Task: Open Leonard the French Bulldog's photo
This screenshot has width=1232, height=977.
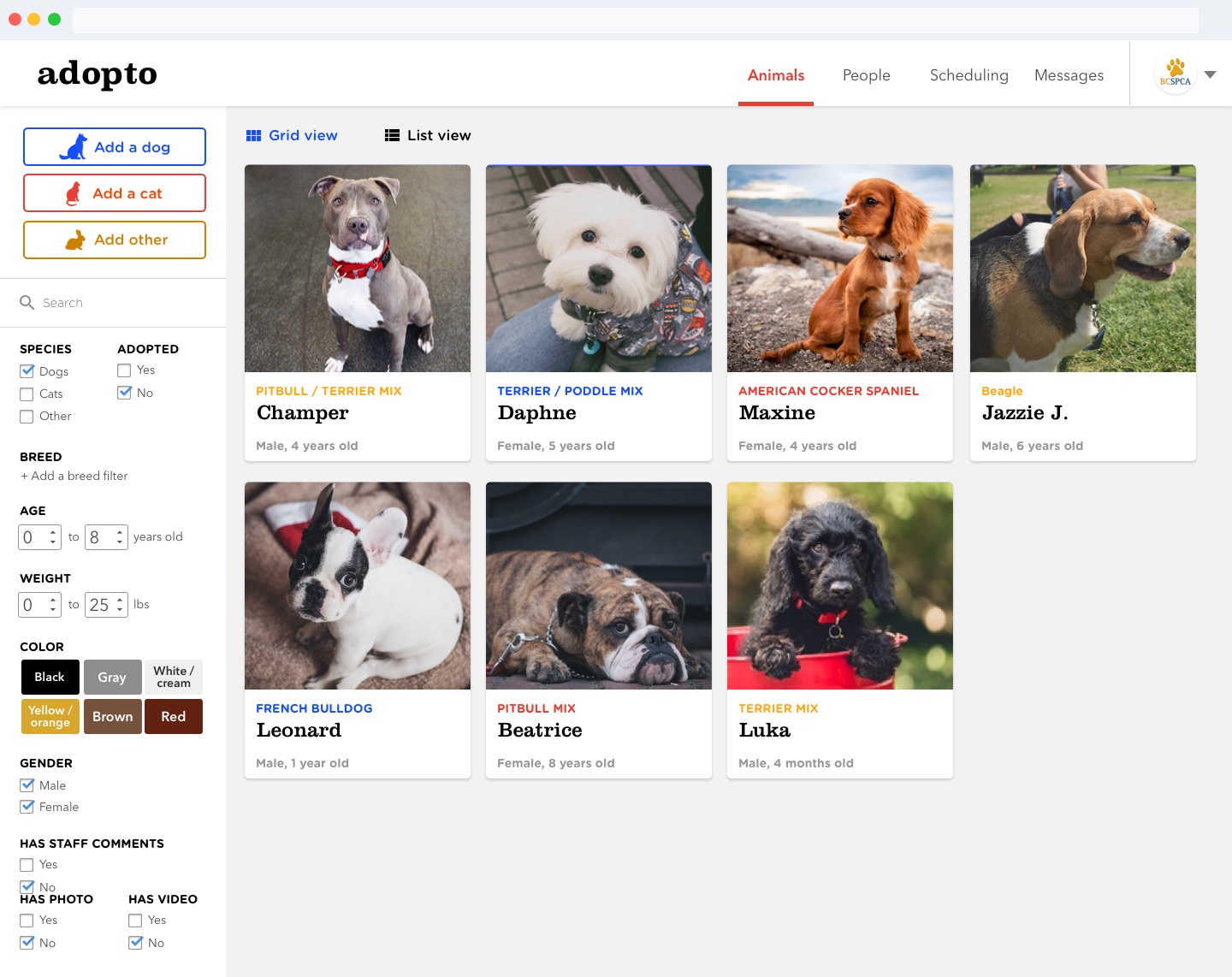Action: coord(358,586)
